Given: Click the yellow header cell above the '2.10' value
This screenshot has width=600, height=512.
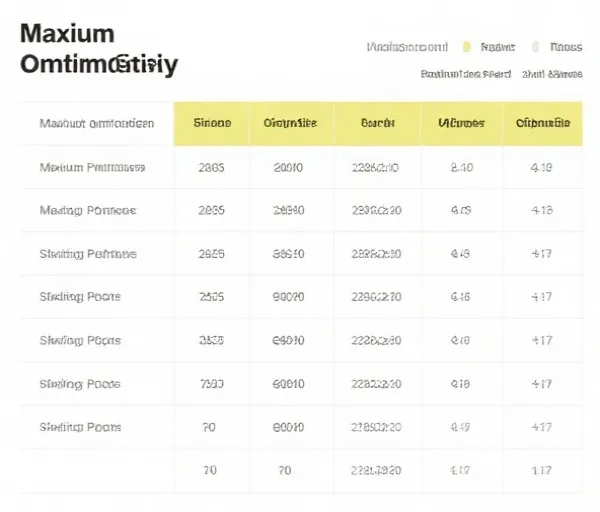Looking at the screenshot, I should (461, 124).
